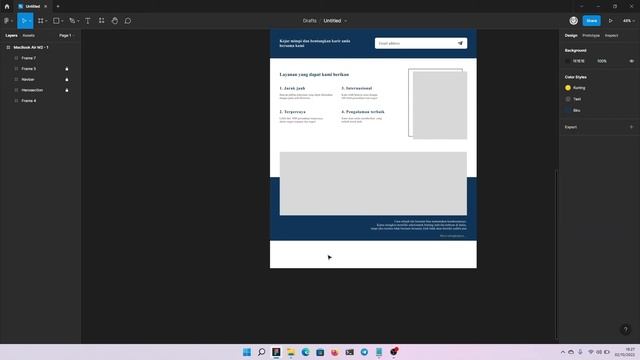Viewport: 640px width, 360px height.
Task: Switch to the Design tab
Action: coord(571,36)
